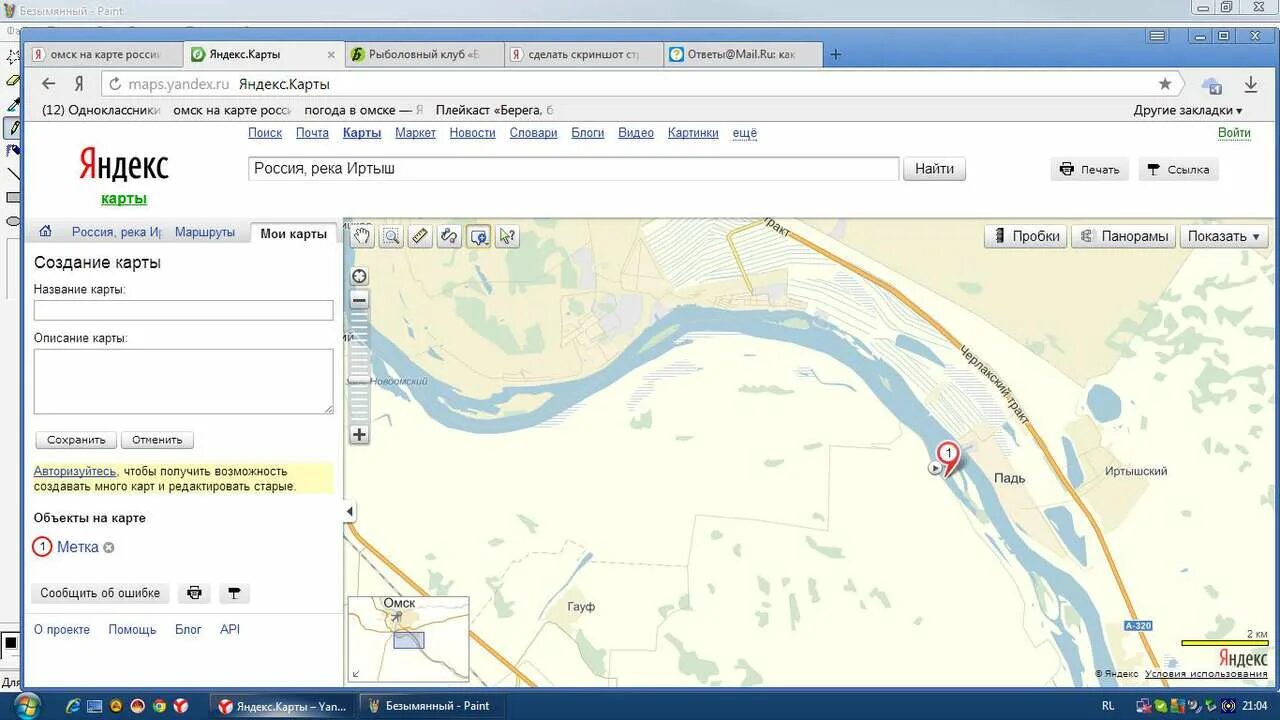
Task: Switch to the омск на карте россии browser tab
Action: [103, 54]
